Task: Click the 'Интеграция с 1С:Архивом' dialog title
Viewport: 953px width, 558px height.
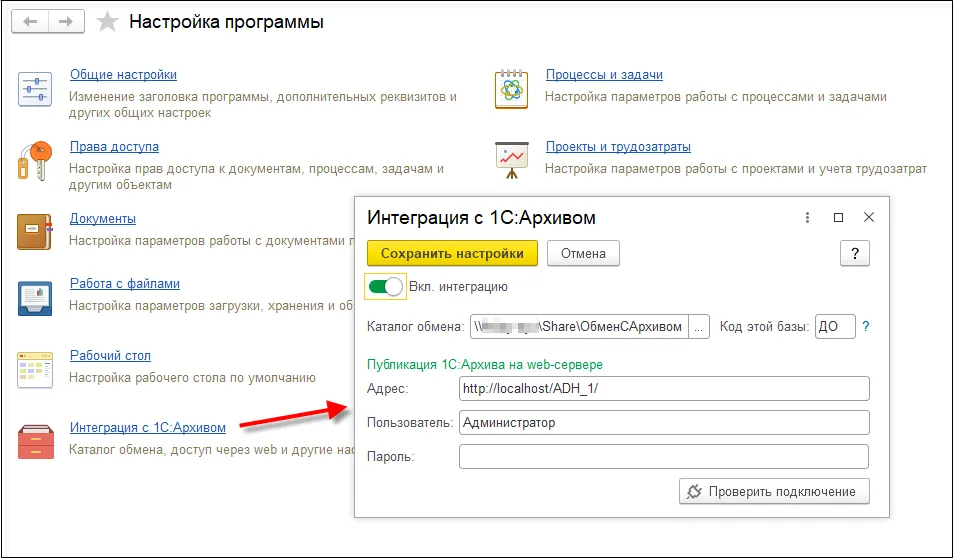Action: click(x=481, y=218)
